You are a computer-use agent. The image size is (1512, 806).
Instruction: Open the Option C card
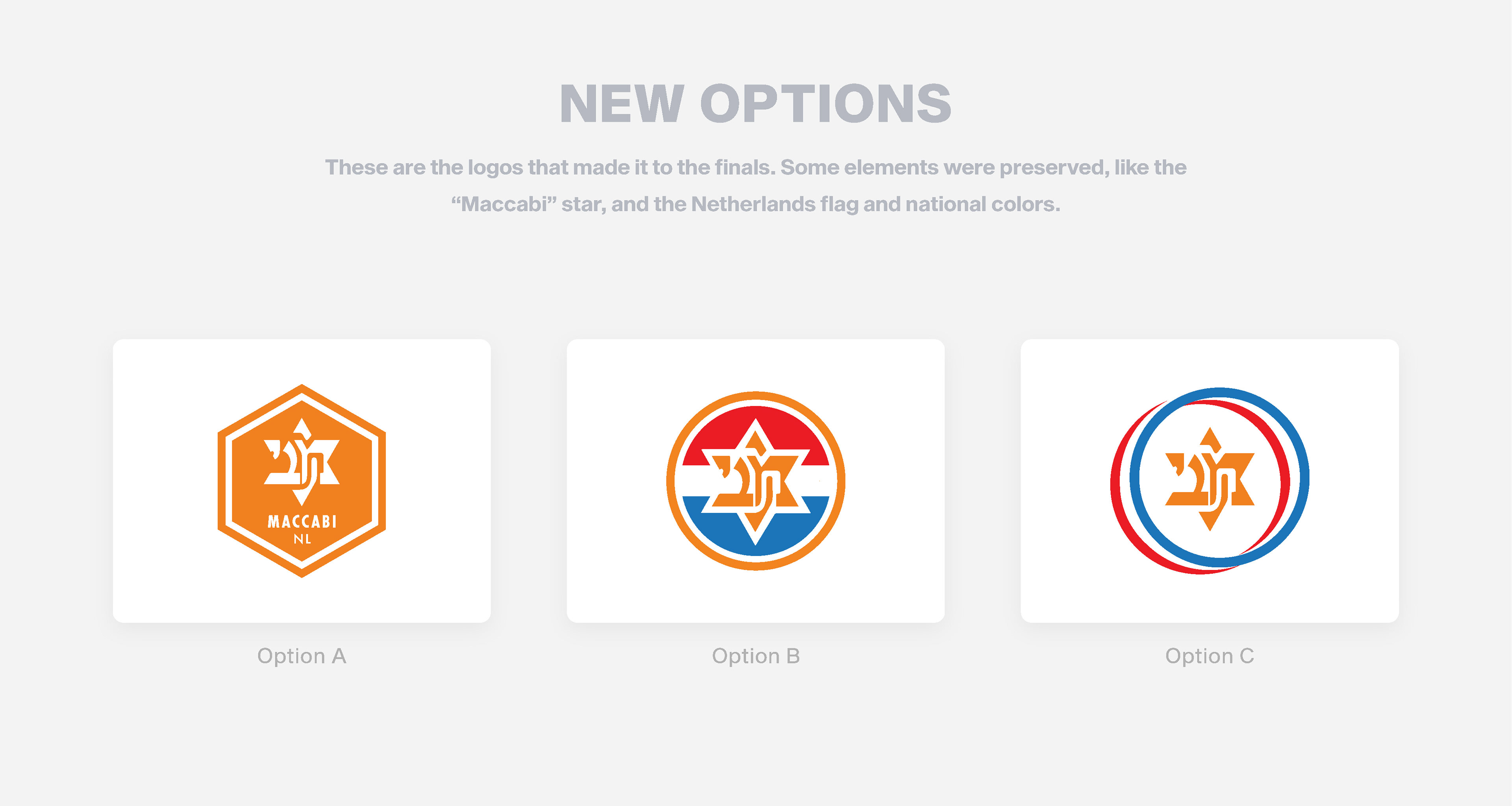1209,481
